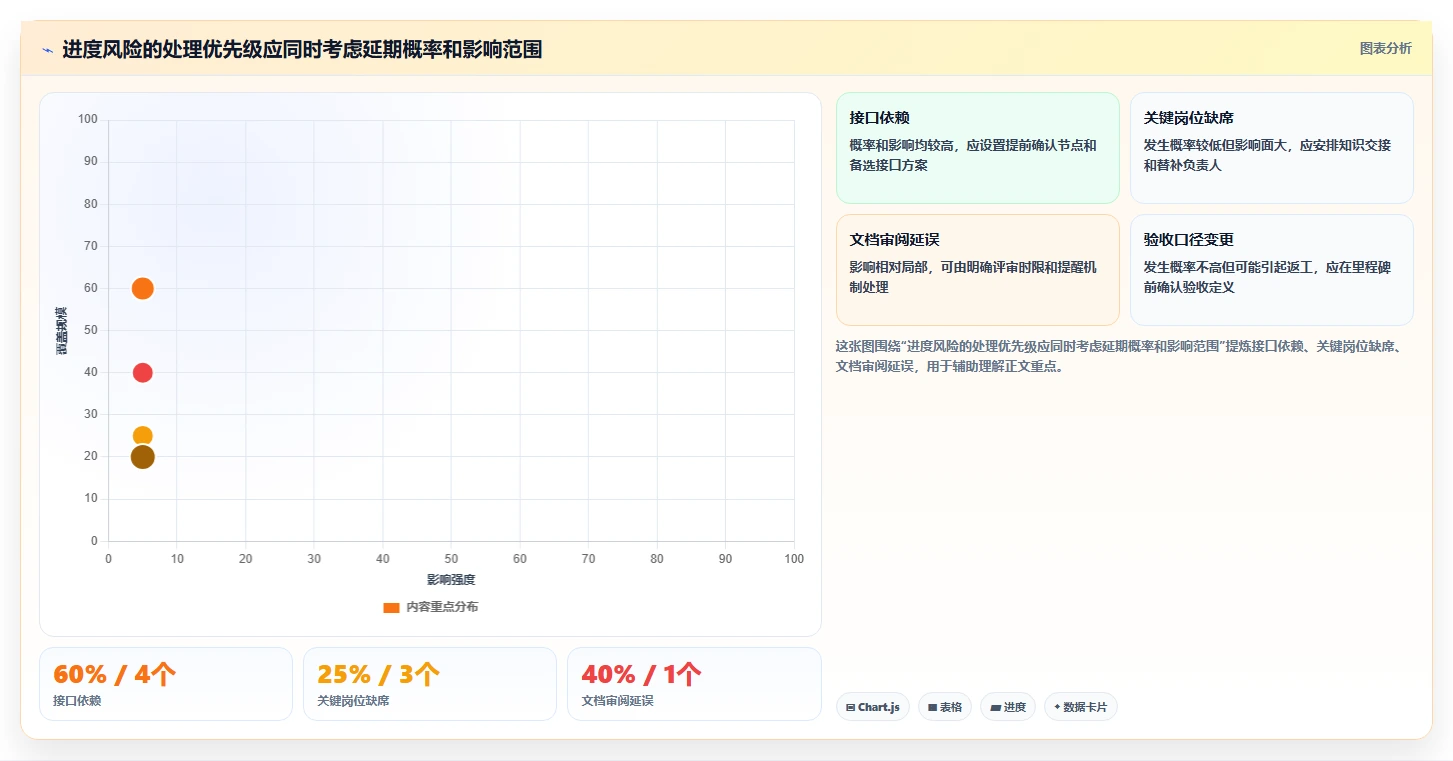This screenshot has height=761, width=1453.
Task: Click the x-axis tick label 50
Action: point(451,559)
